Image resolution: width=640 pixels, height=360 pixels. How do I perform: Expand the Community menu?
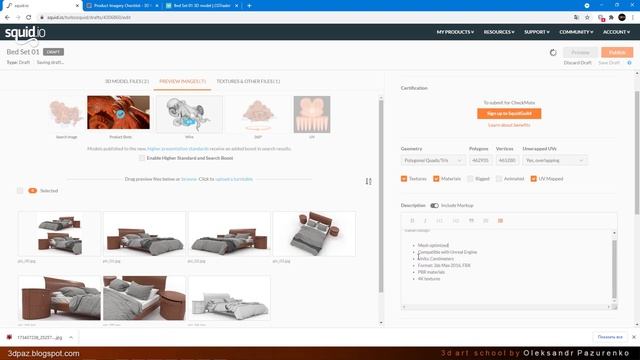pos(576,32)
